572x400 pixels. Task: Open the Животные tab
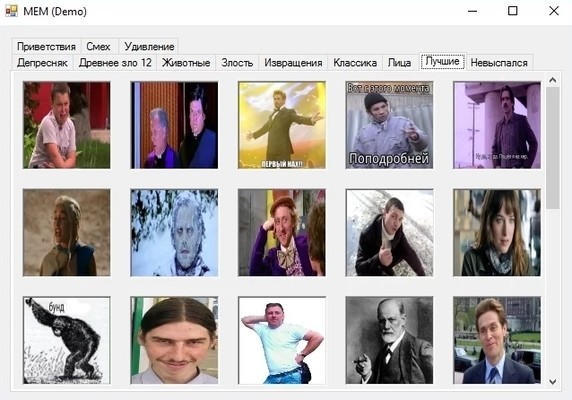coord(186,63)
